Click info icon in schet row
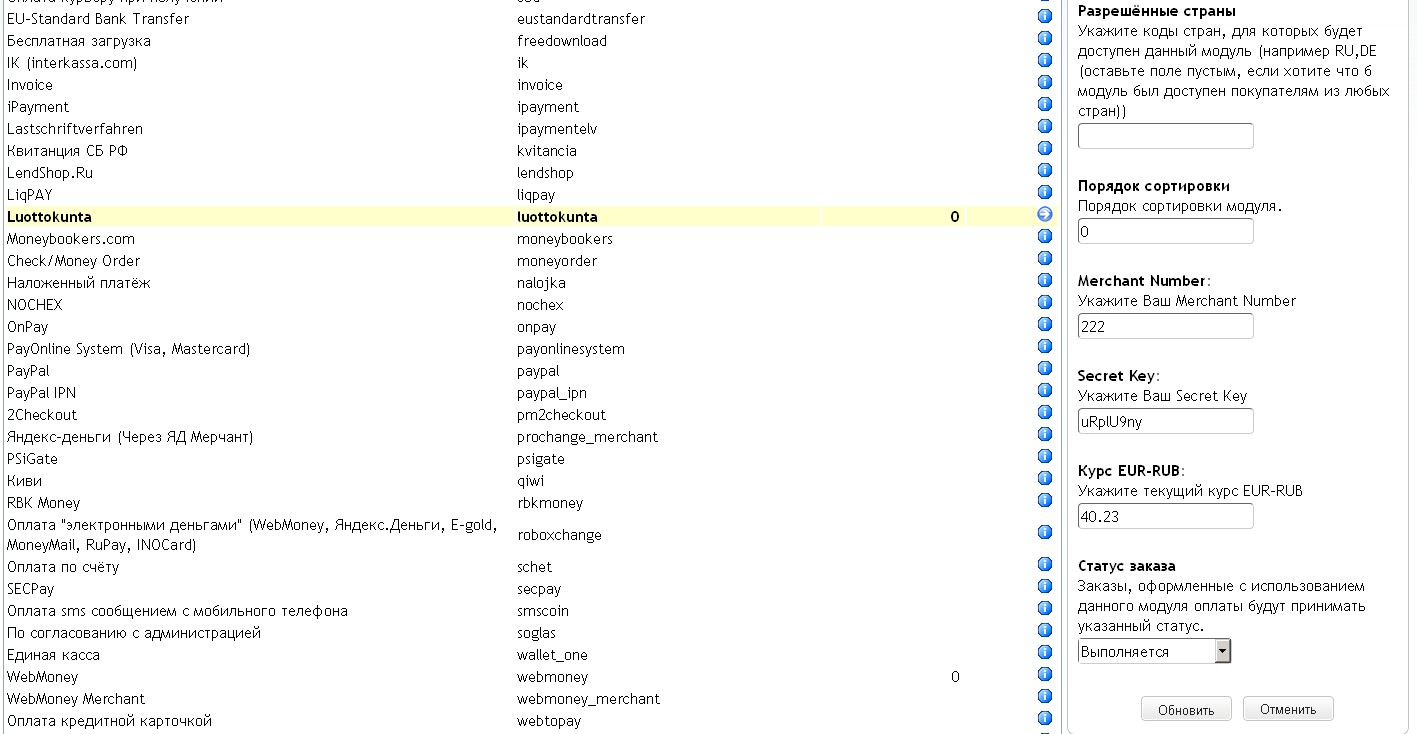The width and height of the screenshot is (1417, 734). 1045,564
